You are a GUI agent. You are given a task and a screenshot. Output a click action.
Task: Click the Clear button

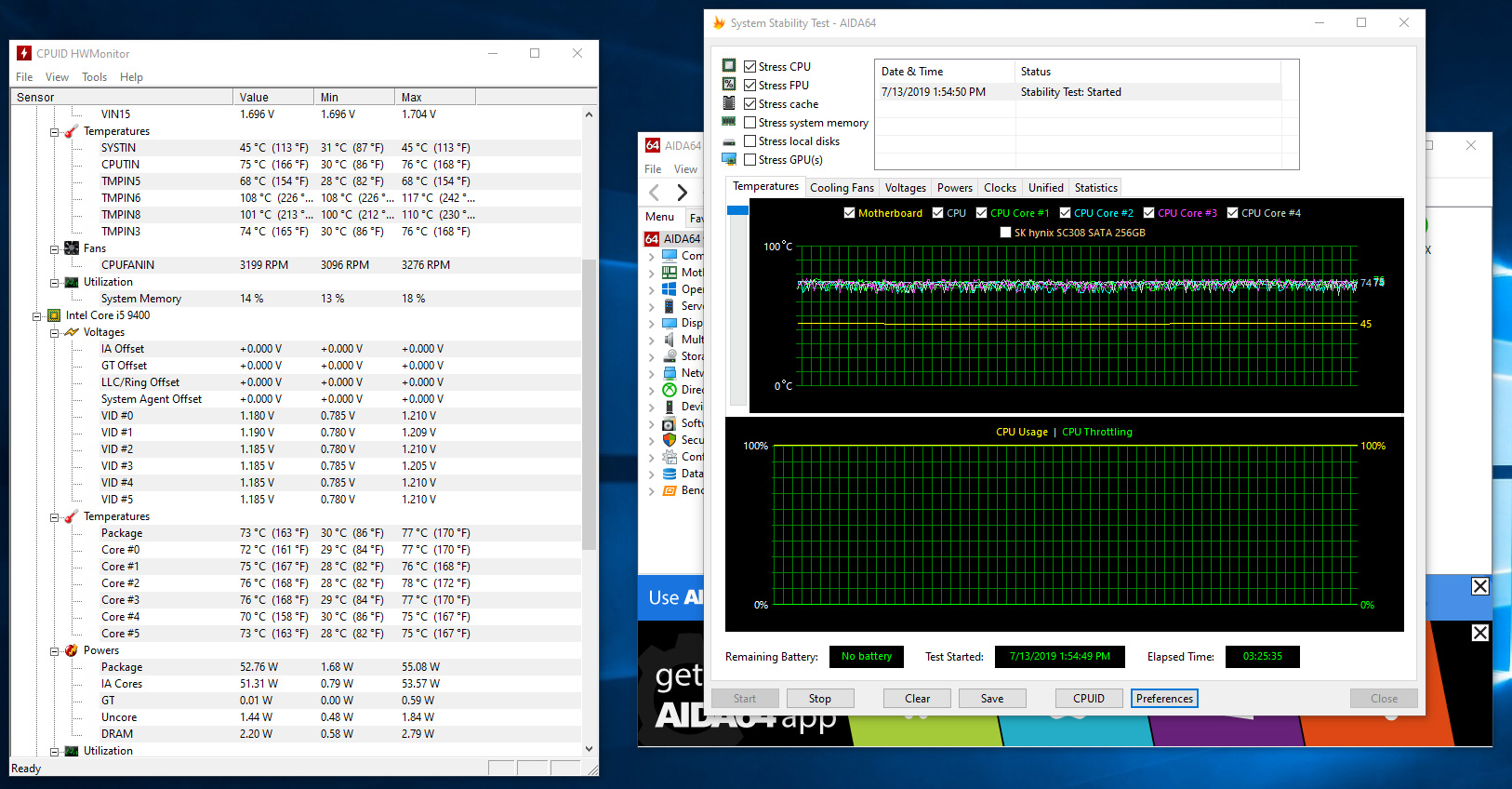pos(917,699)
